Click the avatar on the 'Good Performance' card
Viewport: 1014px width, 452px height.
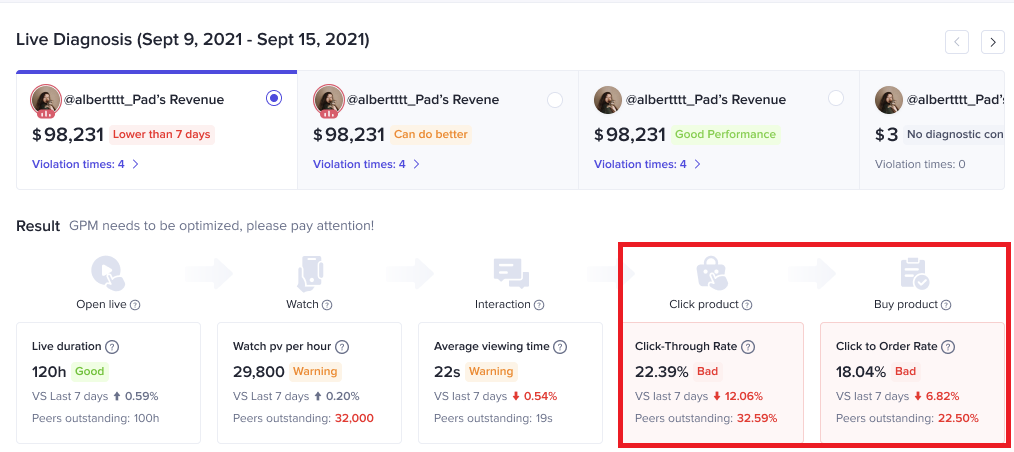[x=608, y=100]
